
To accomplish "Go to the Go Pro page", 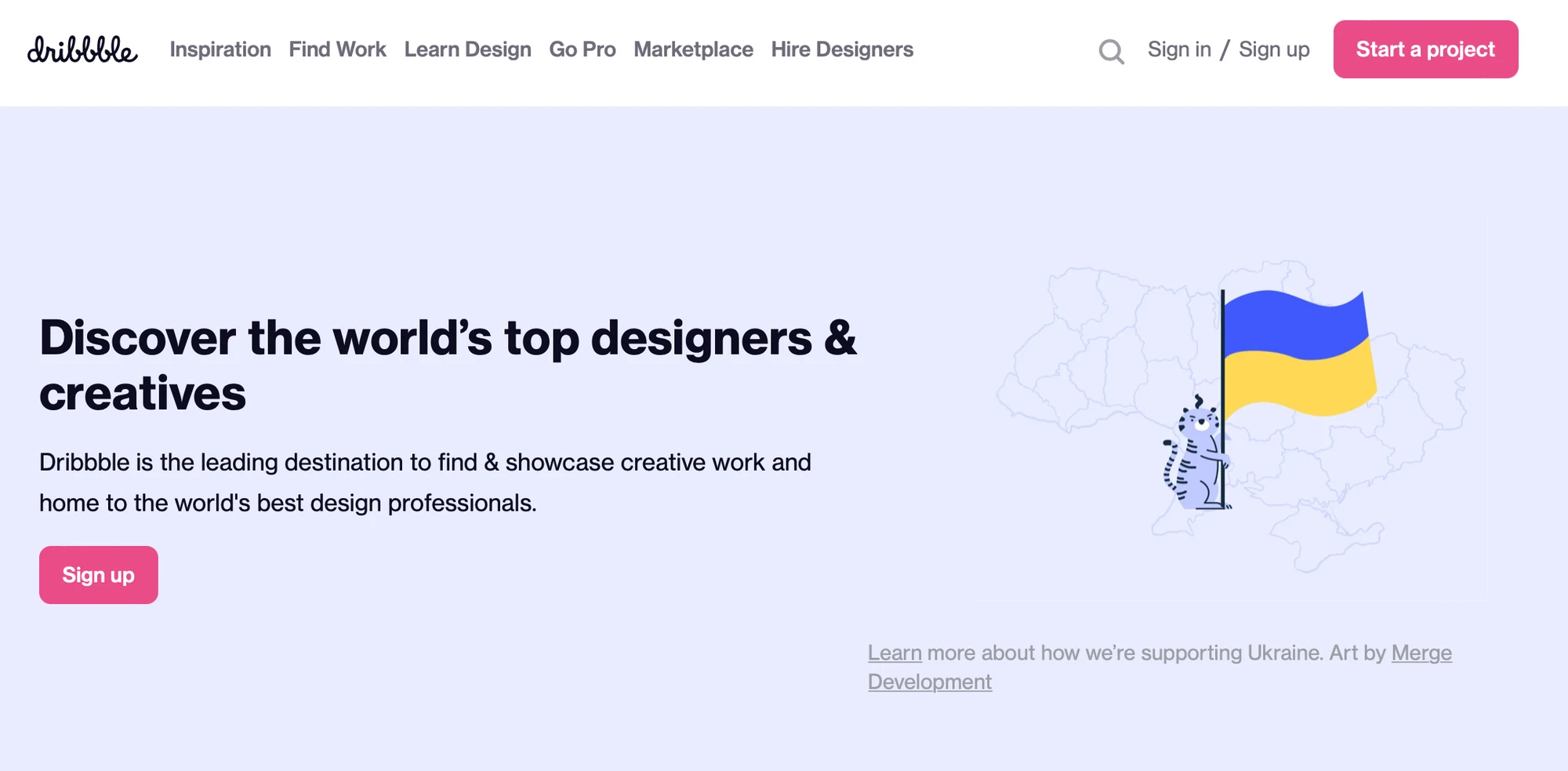I will (x=583, y=49).
